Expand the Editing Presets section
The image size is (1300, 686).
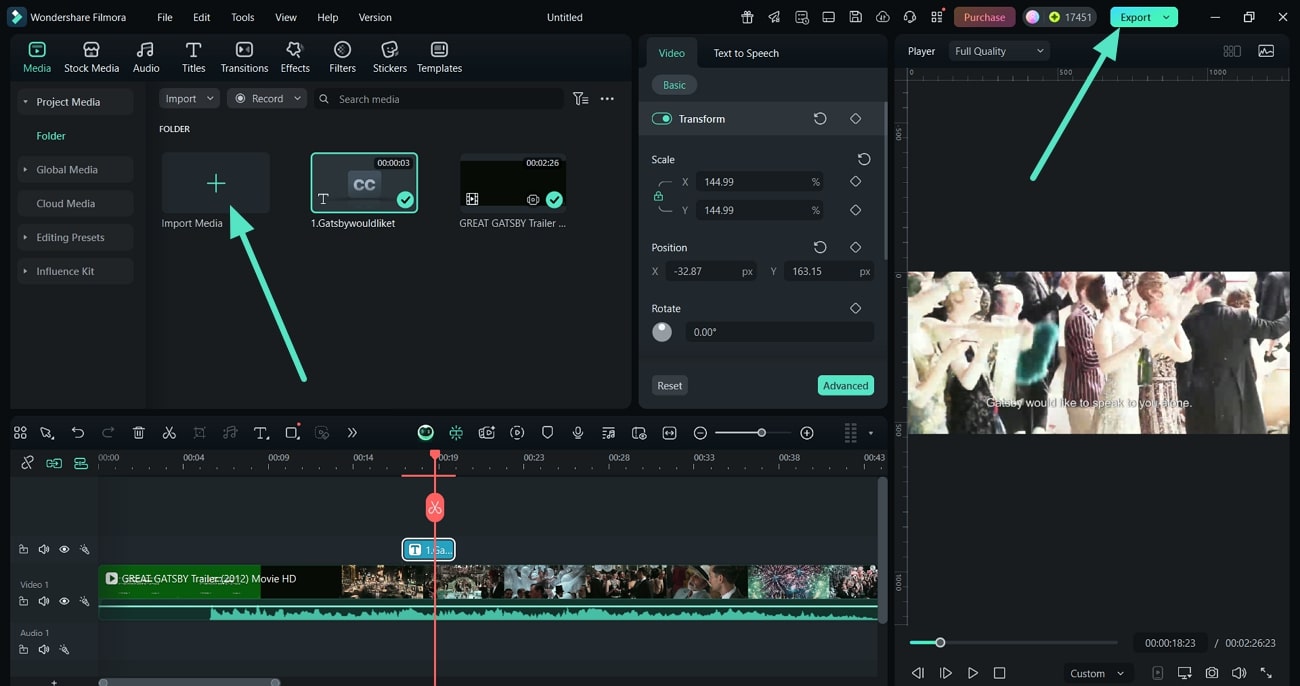(x=26, y=237)
